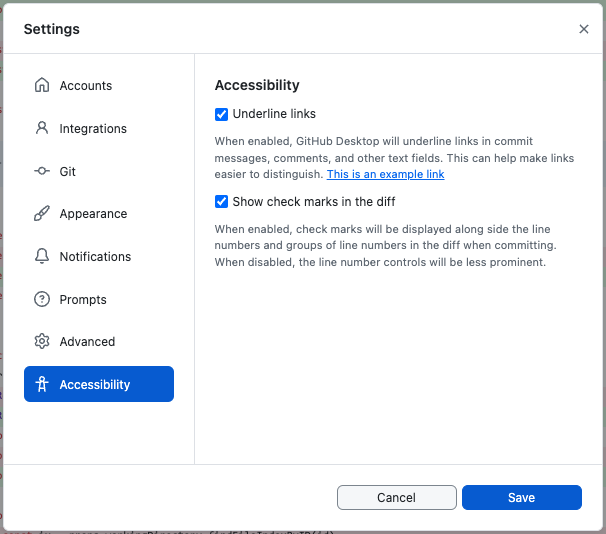Follow the 'This is an example link'

pyautogui.click(x=385, y=174)
